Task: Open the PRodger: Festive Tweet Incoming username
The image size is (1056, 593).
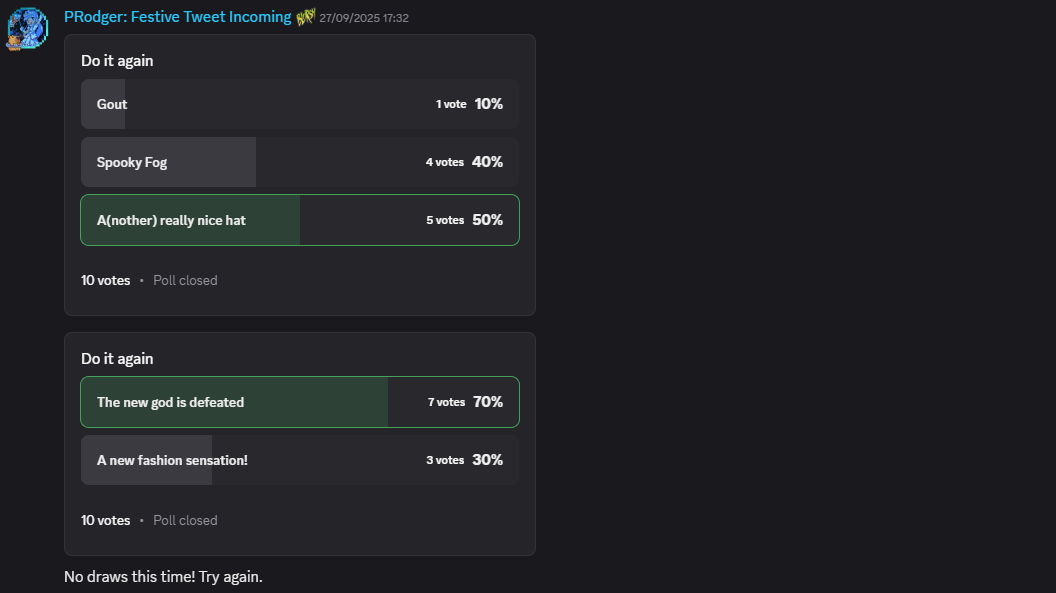Action: point(177,17)
